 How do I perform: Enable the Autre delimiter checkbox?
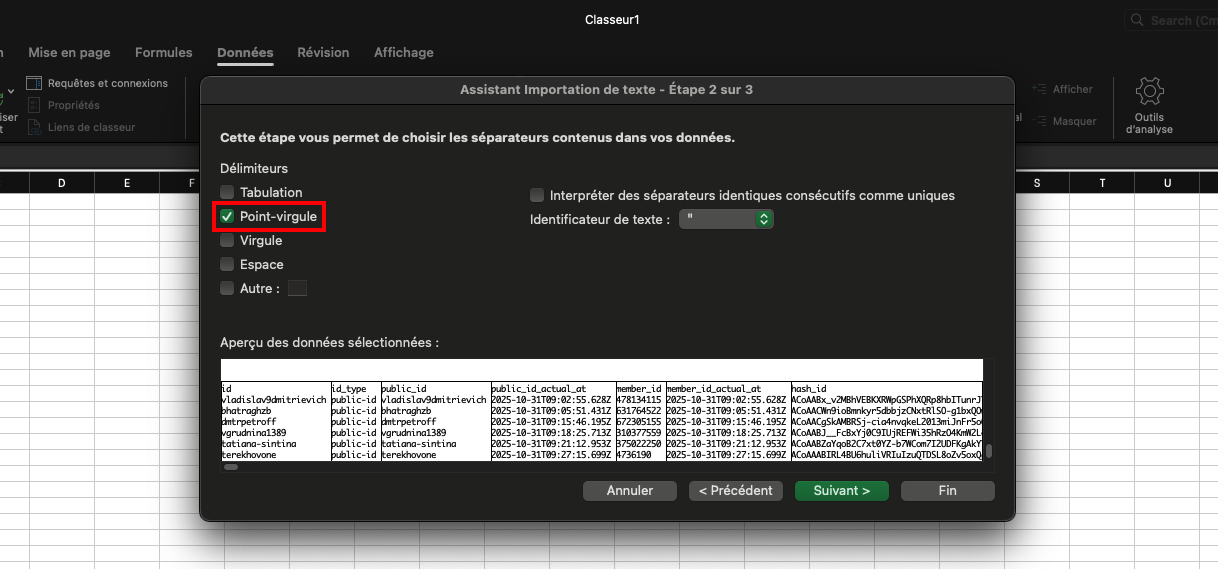pos(228,288)
